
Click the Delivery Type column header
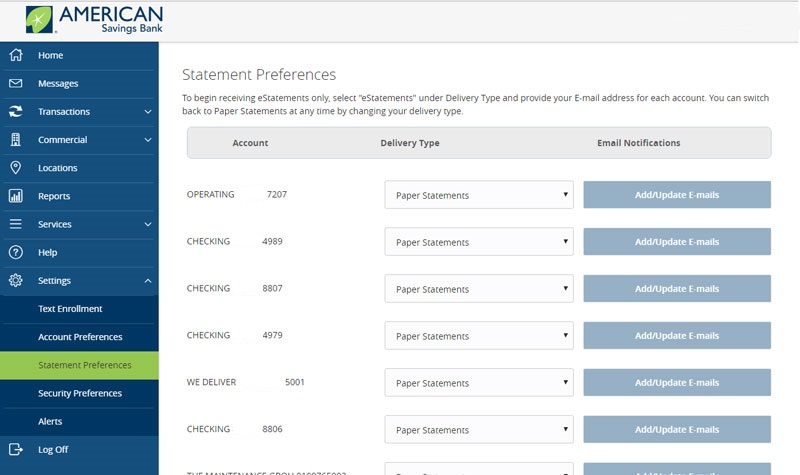click(410, 143)
